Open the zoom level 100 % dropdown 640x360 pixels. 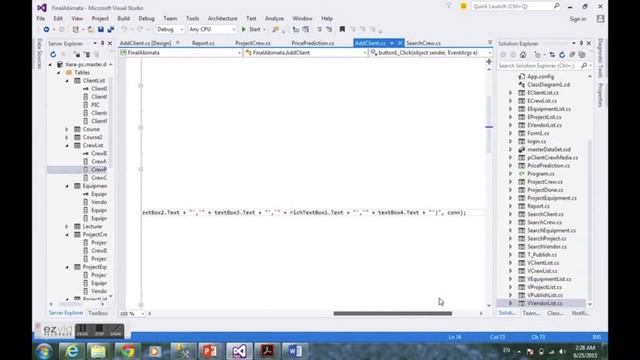pyautogui.click(x=132, y=313)
